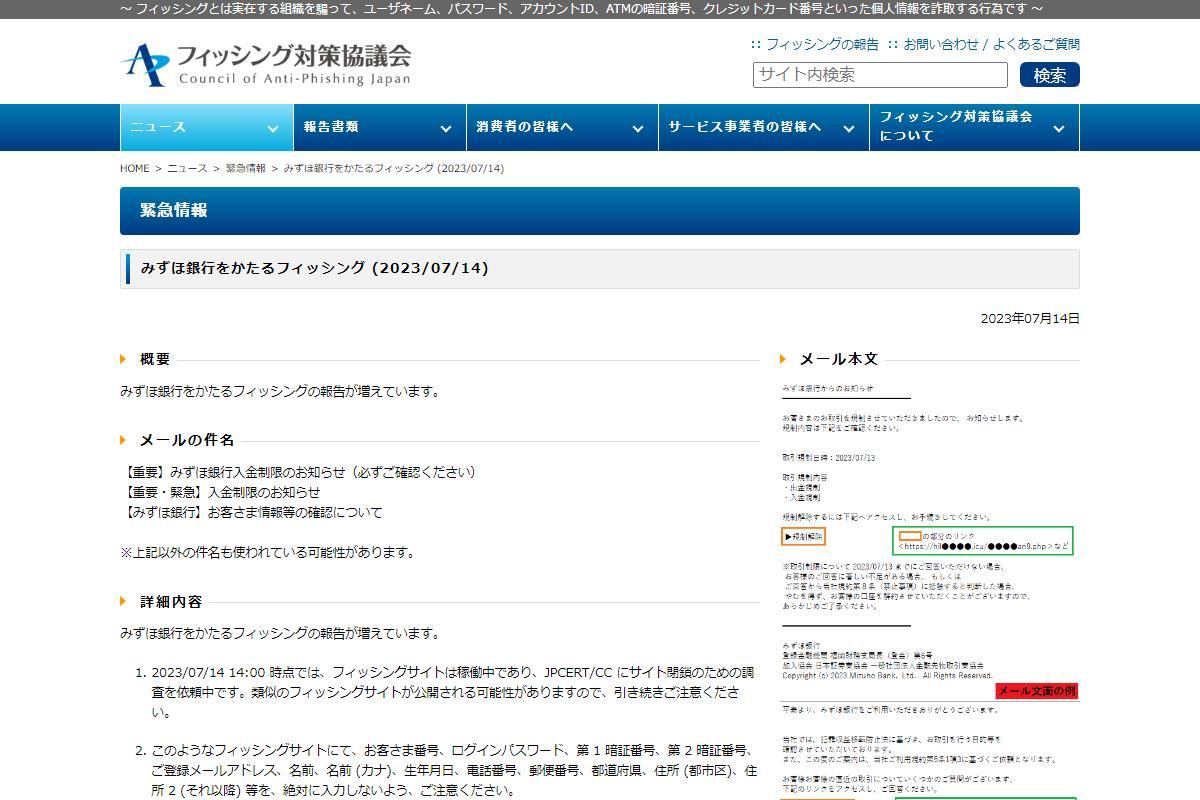Focus the サイト内検索 search field
1200x800 pixels.
pyautogui.click(x=880, y=75)
